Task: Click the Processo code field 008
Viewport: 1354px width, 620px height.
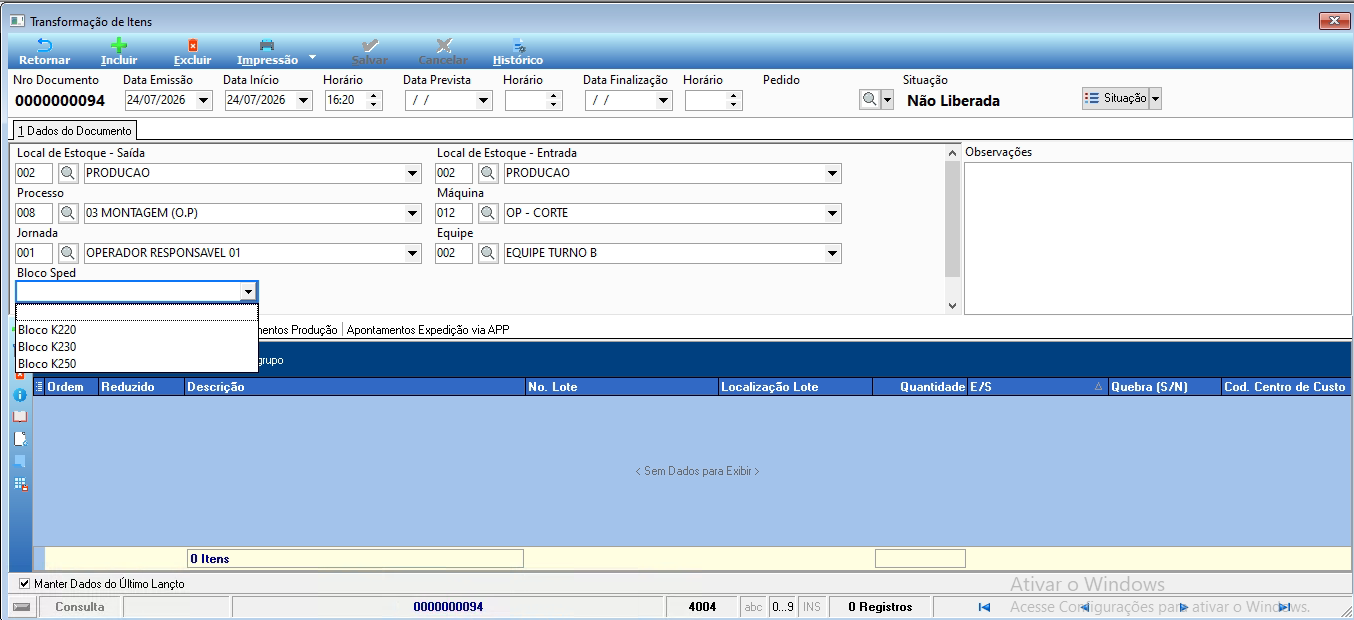Action: (34, 213)
